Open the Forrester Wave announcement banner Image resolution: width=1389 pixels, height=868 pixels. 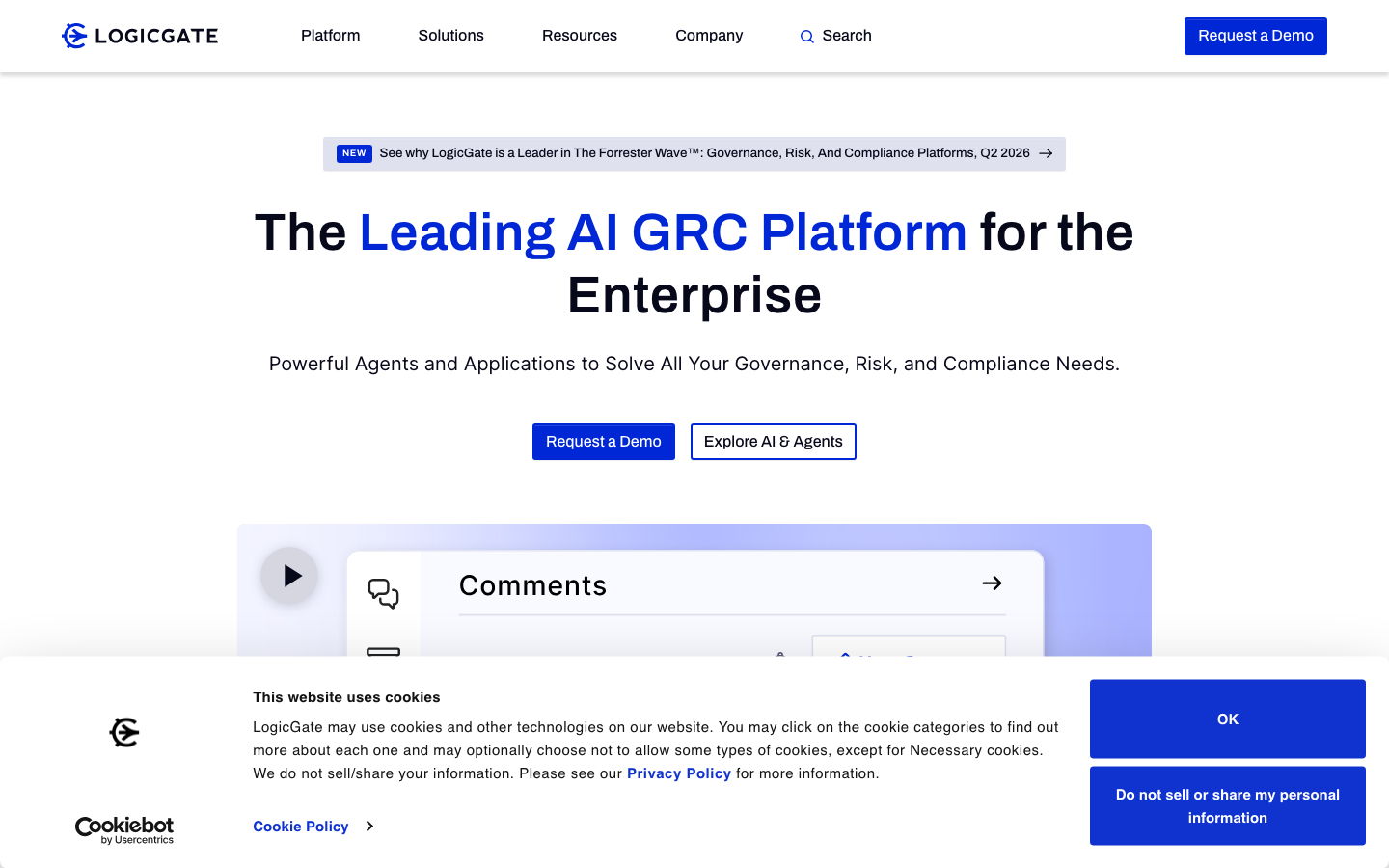(694, 153)
